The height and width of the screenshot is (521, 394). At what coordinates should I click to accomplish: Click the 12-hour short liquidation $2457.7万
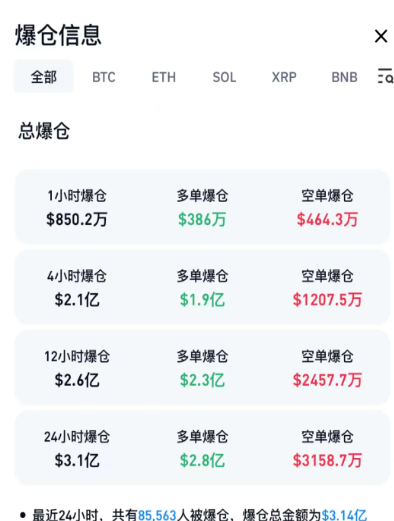click(x=327, y=380)
